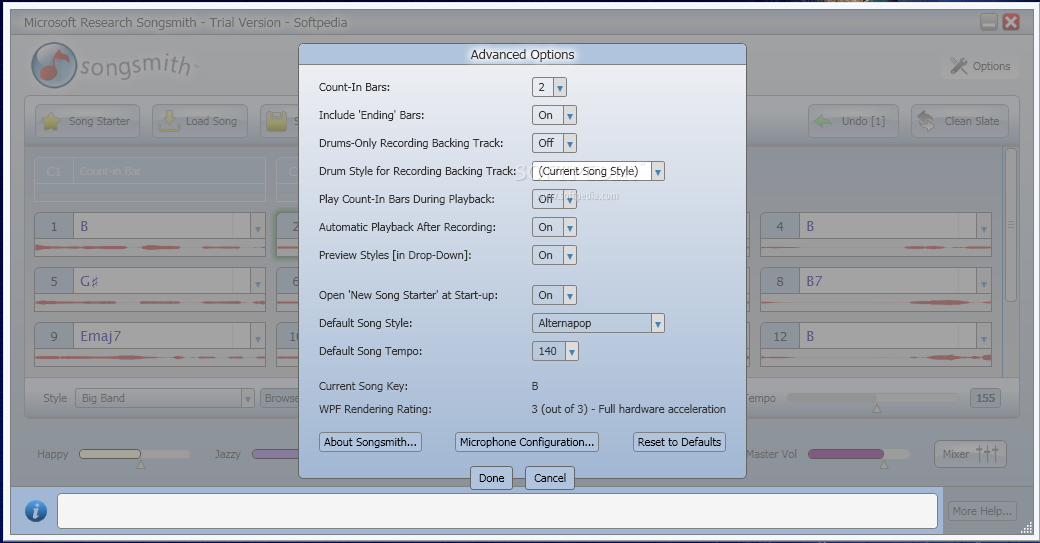Open Default Song Style Alternapop dropdown
This screenshot has width=1040, height=543.
[657, 324]
